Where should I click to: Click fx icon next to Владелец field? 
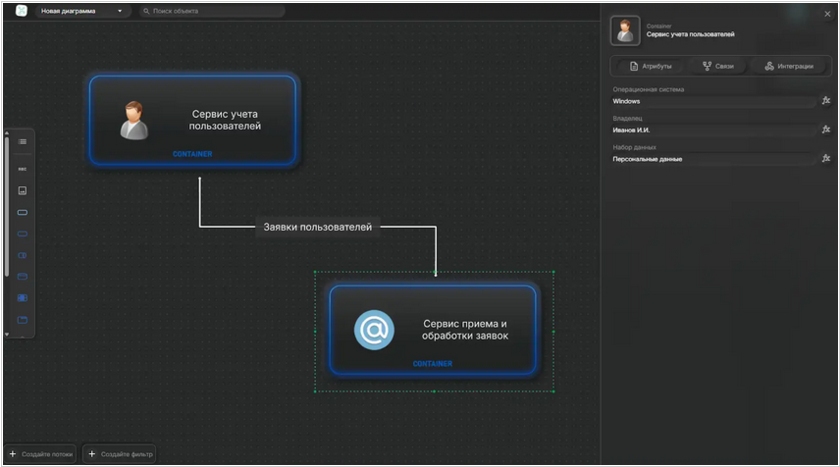click(x=825, y=130)
